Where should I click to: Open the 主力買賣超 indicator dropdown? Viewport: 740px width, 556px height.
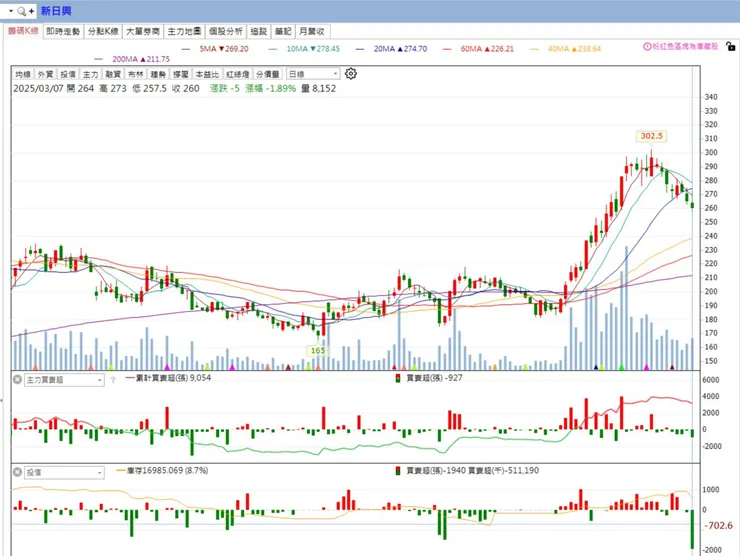pyautogui.click(x=64, y=380)
